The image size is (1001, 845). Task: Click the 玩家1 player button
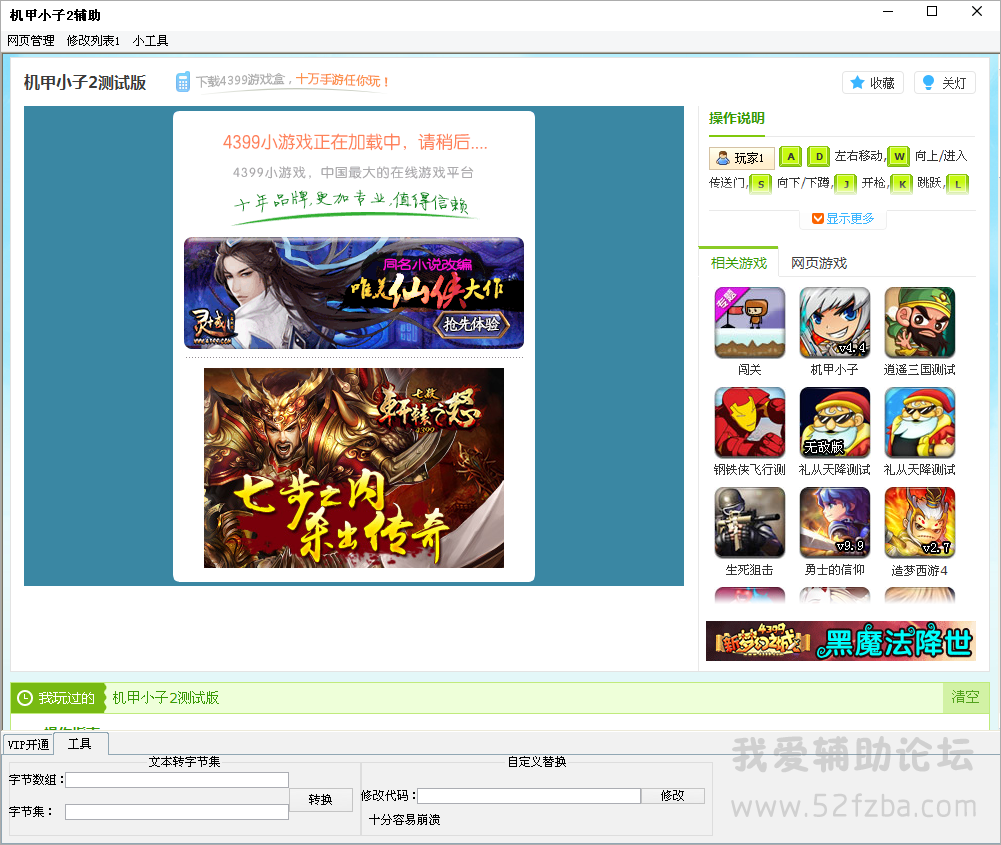[741, 158]
